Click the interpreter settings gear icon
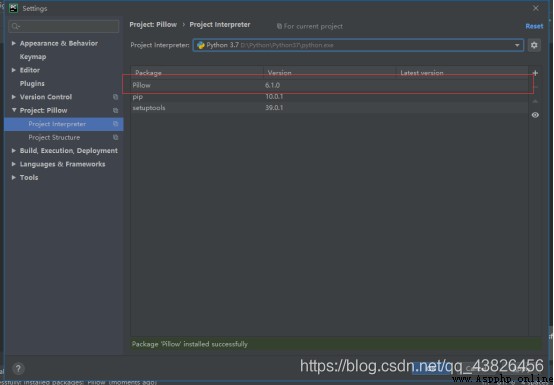554x385 pixels. point(534,45)
